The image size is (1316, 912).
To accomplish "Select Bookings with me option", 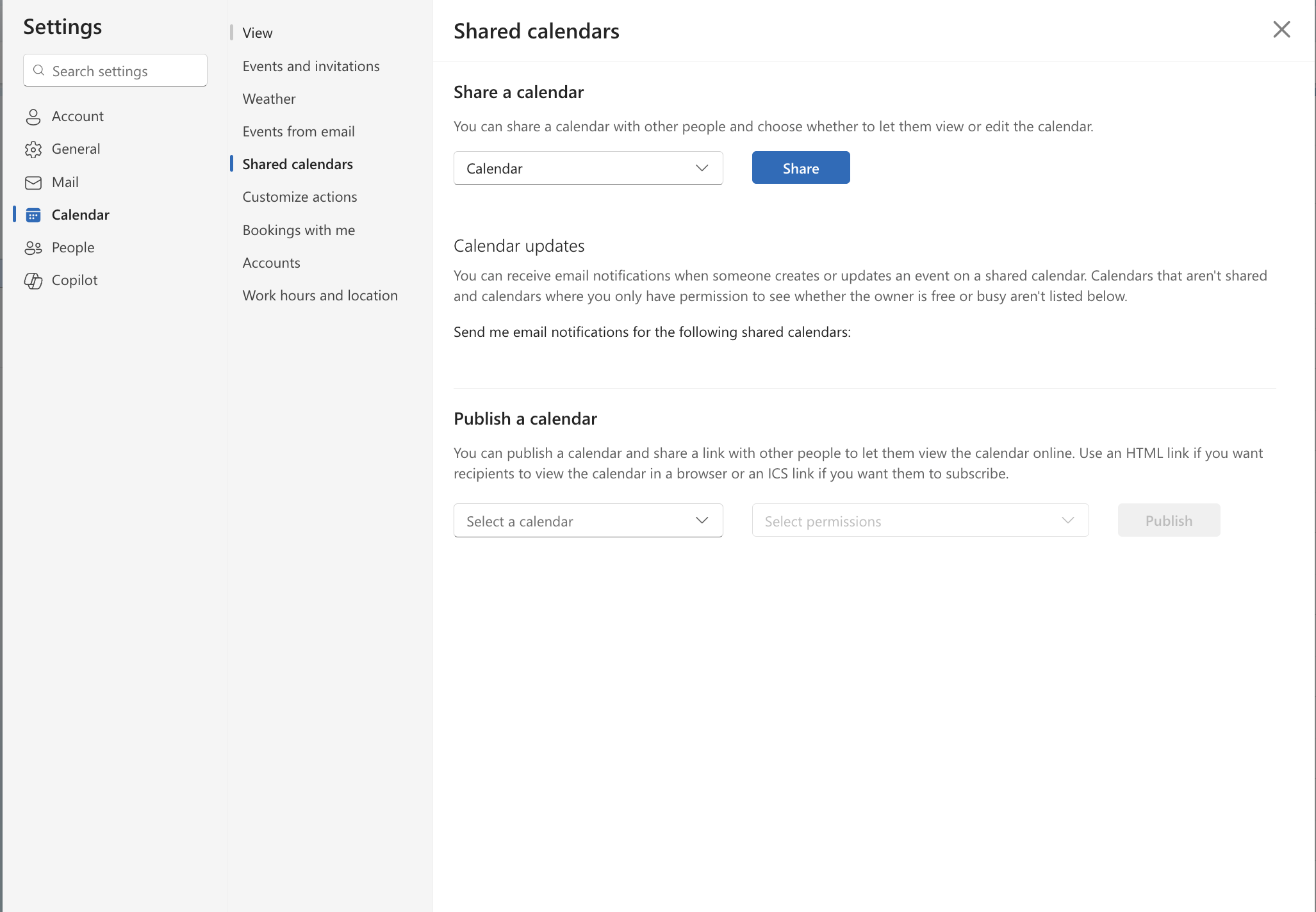I will pyautogui.click(x=299, y=230).
